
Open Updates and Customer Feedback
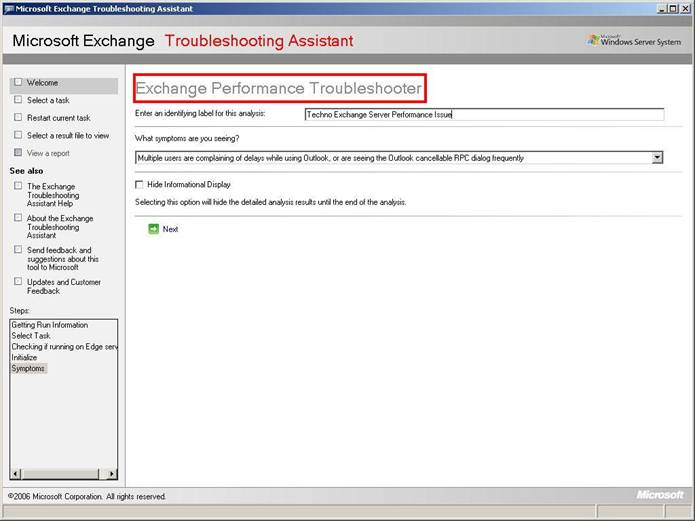(64, 286)
